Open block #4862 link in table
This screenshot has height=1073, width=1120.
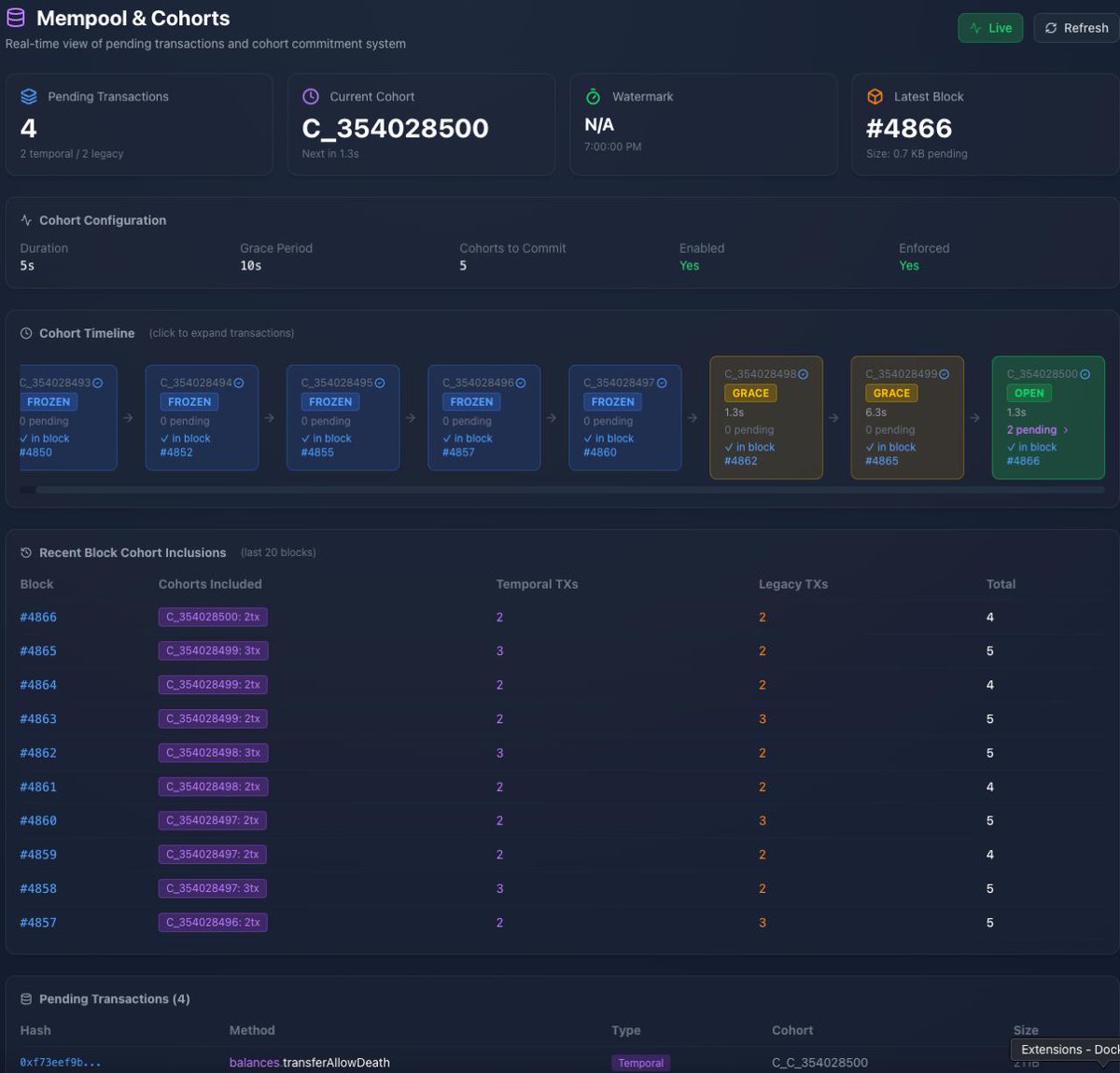coord(38,753)
